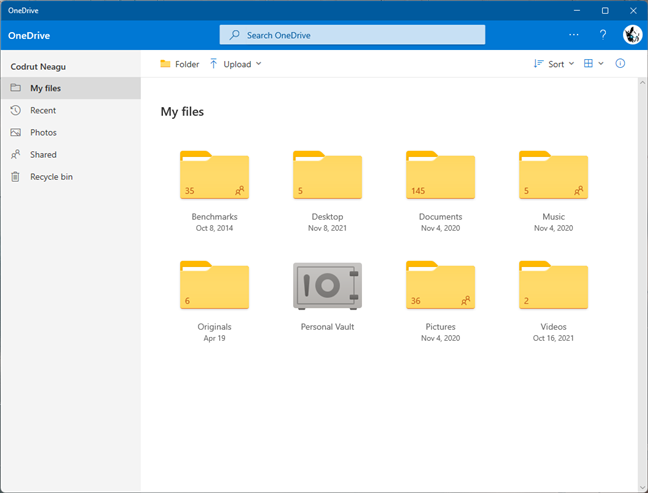
Task: Click the view layout grid icon
Action: tap(588, 63)
